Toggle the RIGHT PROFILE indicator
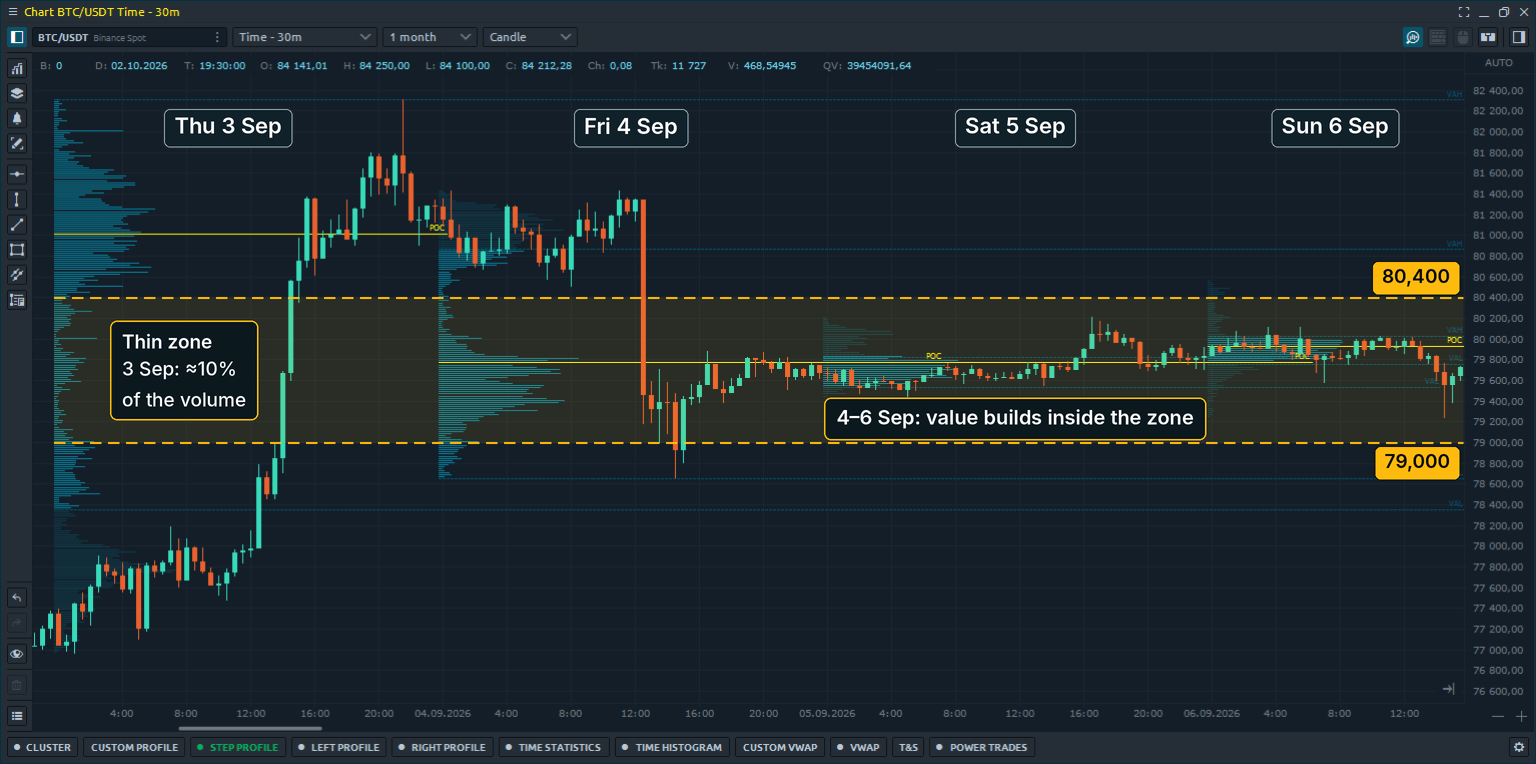The image size is (1536, 764). tap(441, 747)
